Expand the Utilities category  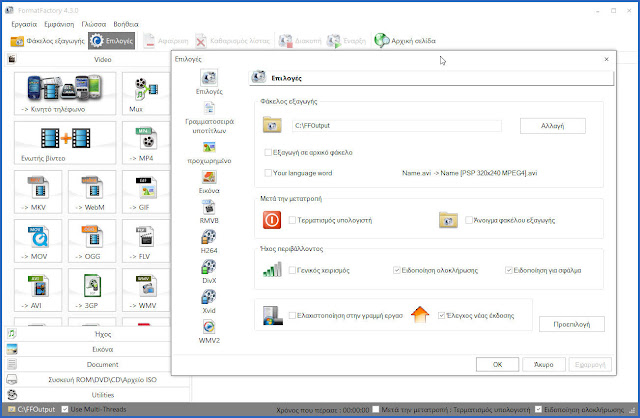[x=98, y=395]
